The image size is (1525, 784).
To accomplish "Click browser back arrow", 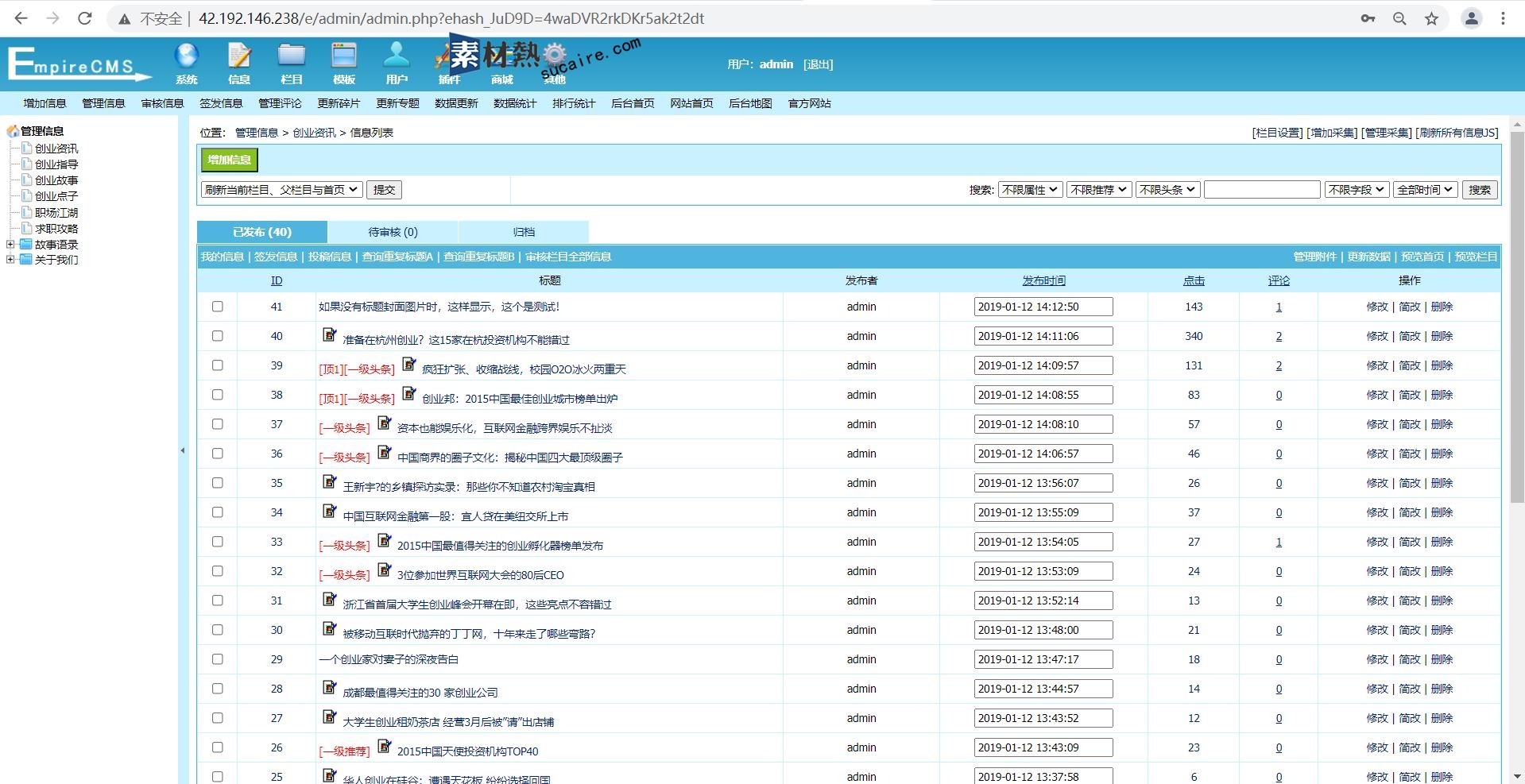I will point(21,18).
